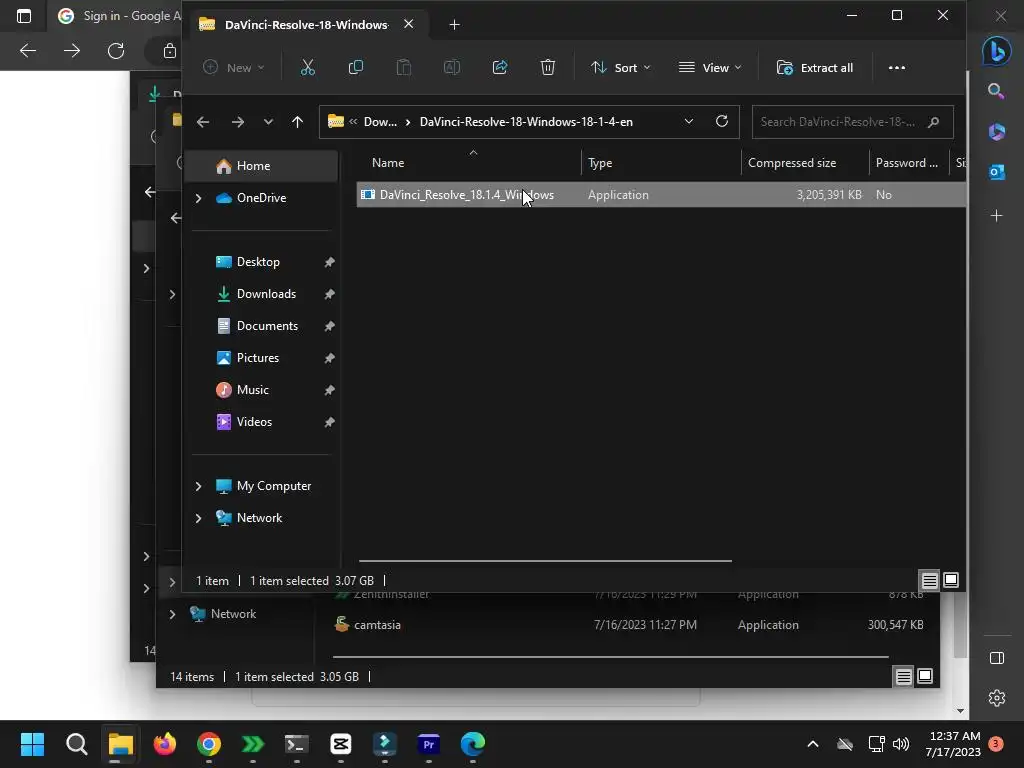
Task: Click plus icon in Edge sidebar
Action: [x=997, y=216]
